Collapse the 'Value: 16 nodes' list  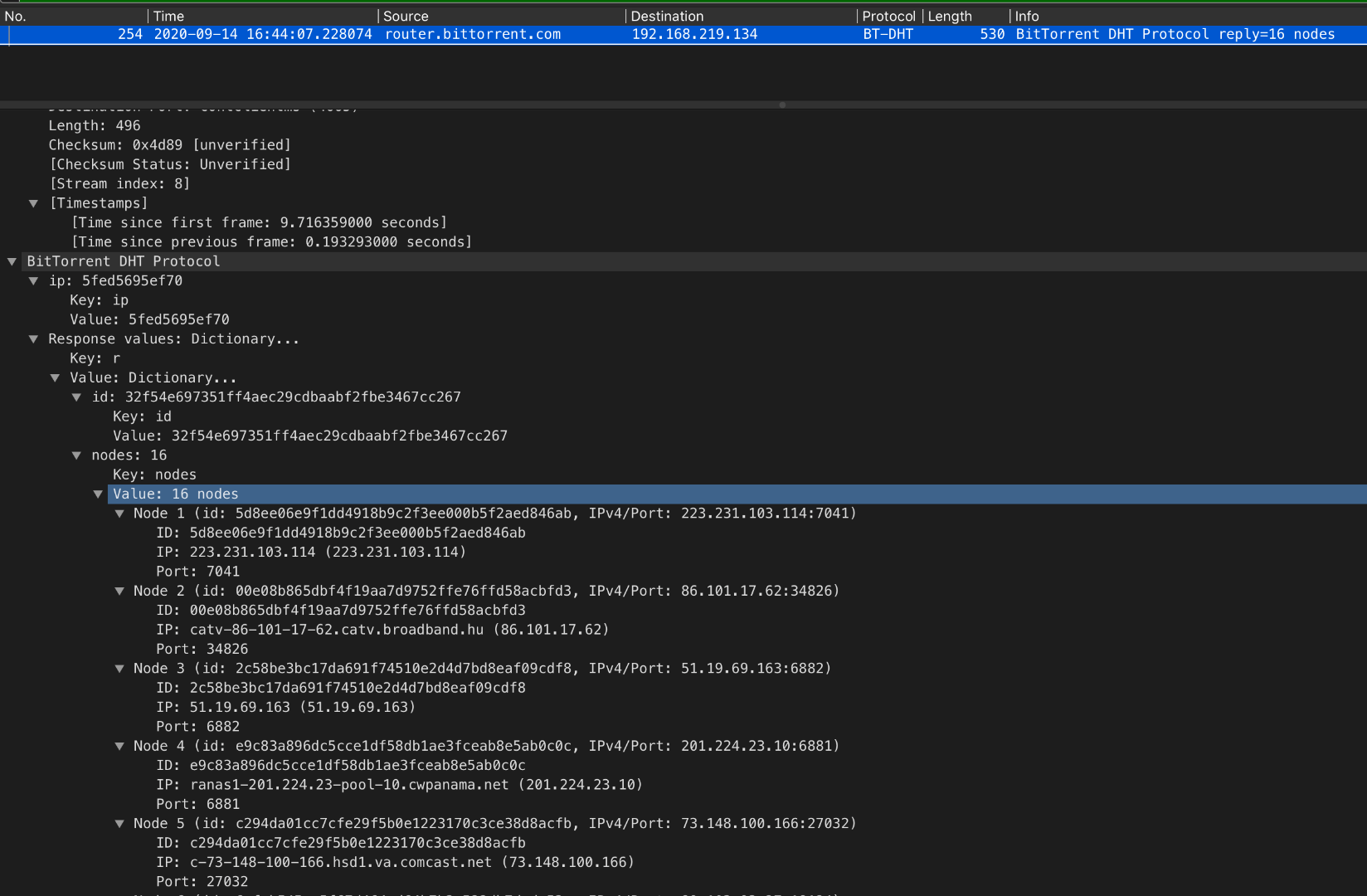coord(98,494)
